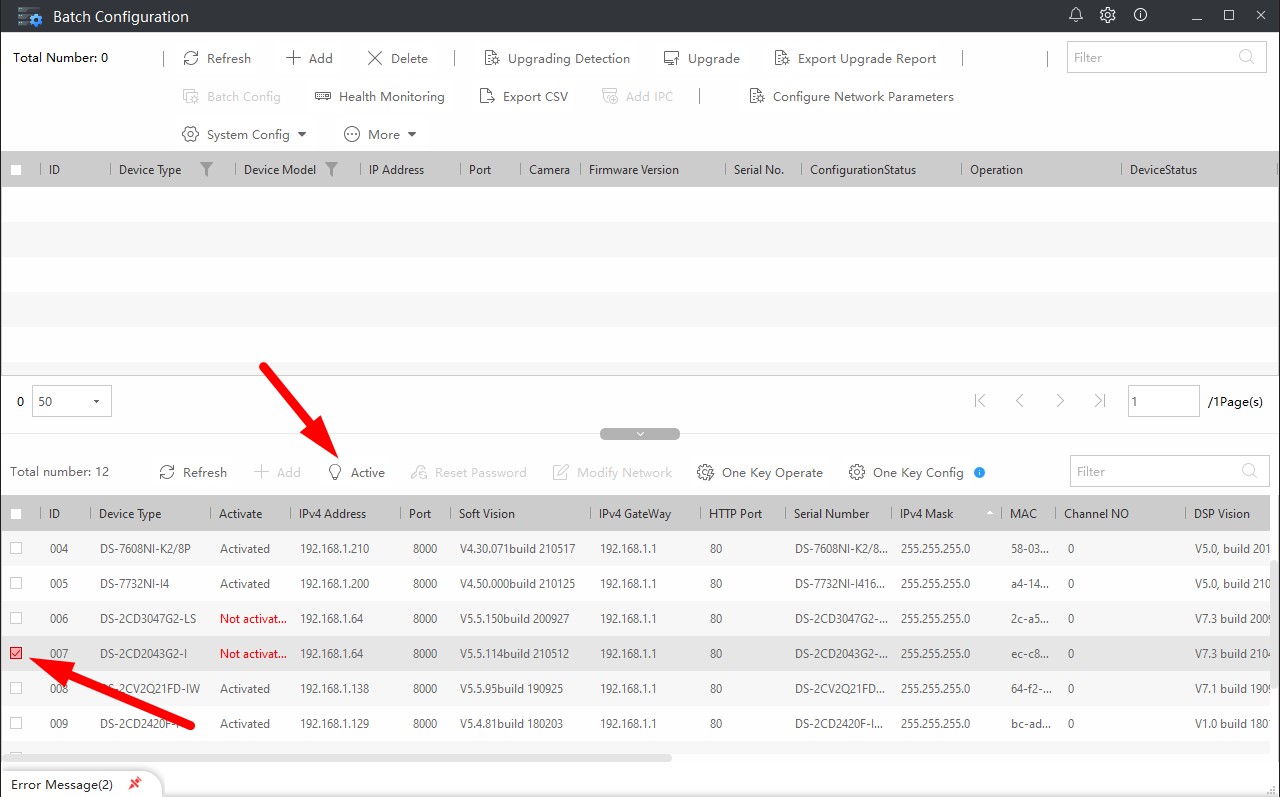Viewport: 1280px width, 797px height.
Task: Expand the More dropdown menu
Action: pyautogui.click(x=380, y=134)
